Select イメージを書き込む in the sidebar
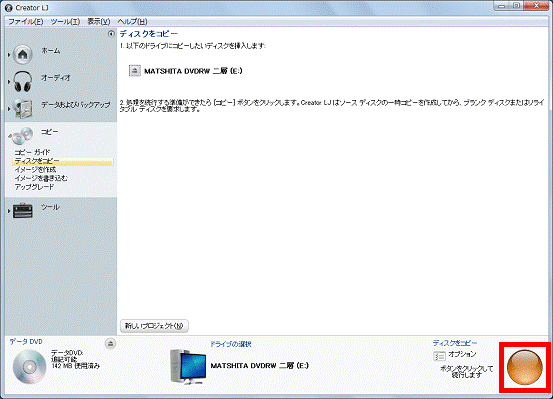 pyautogui.click(x=41, y=178)
